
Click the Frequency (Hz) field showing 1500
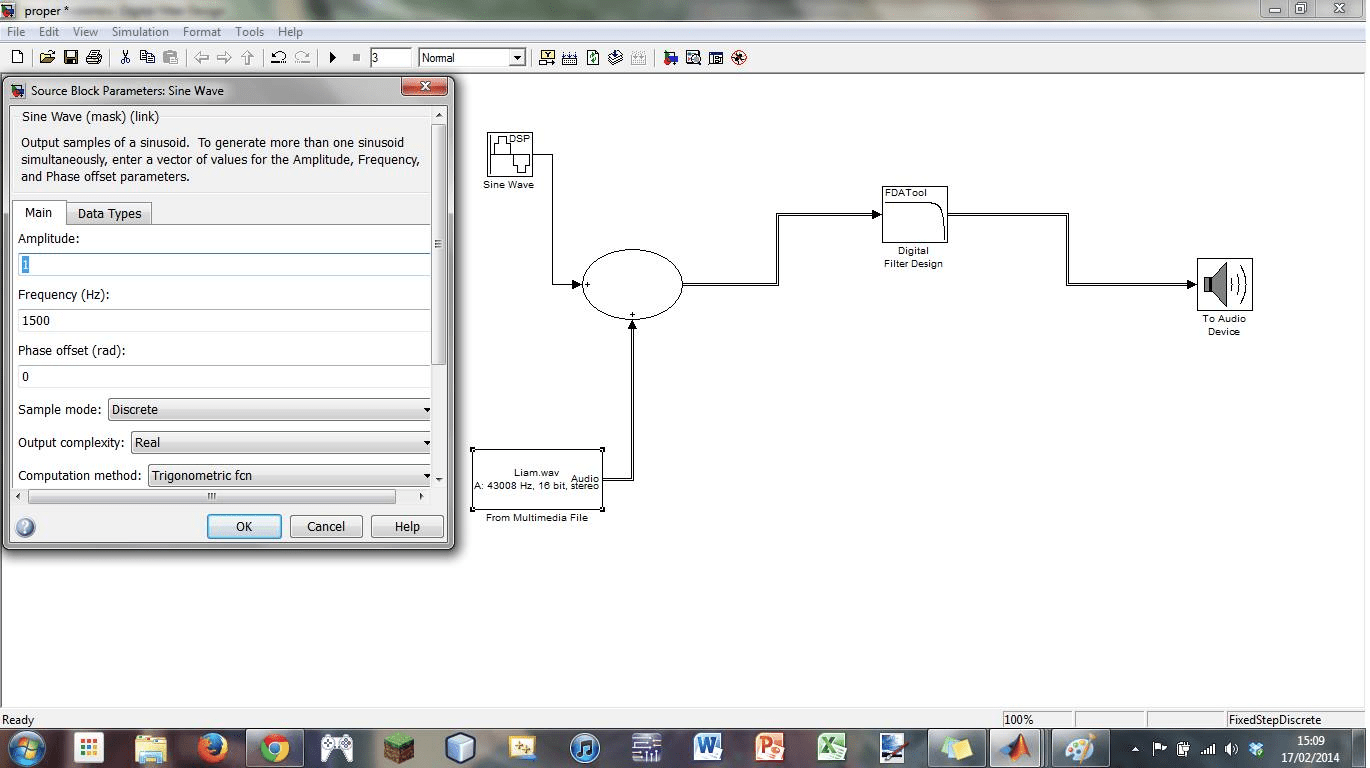coord(224,320)
